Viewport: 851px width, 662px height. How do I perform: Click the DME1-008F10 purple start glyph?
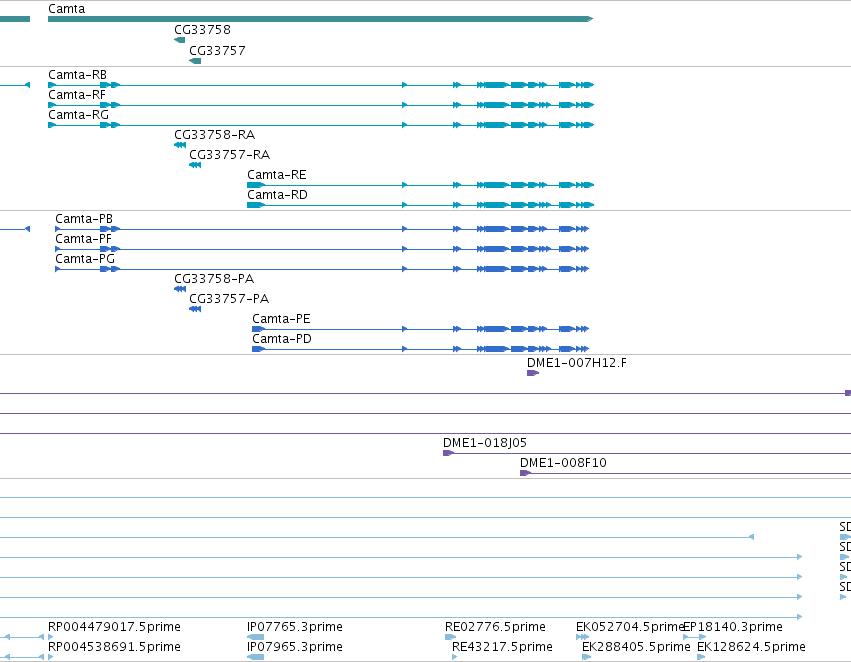point(525,473)
